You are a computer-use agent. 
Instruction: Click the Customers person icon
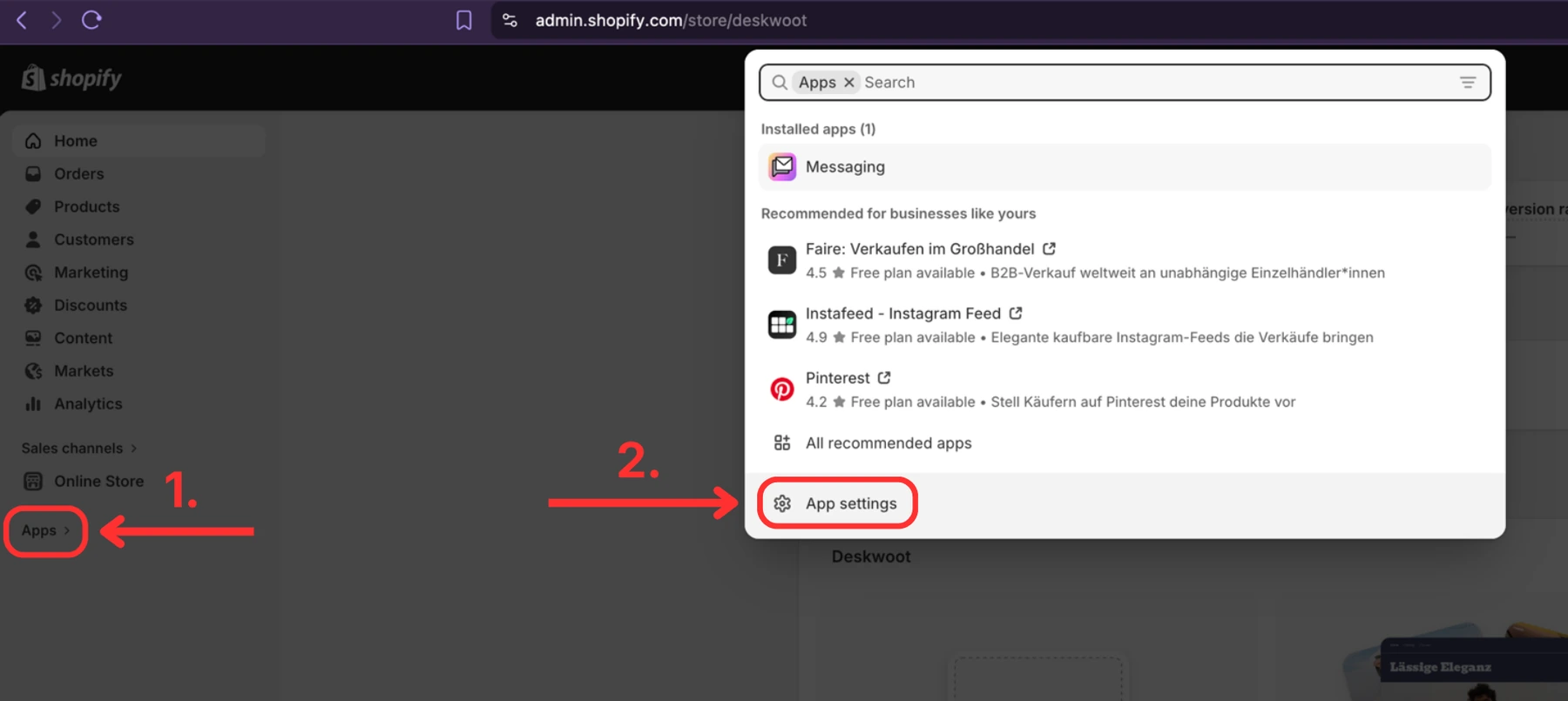[33, 239]
